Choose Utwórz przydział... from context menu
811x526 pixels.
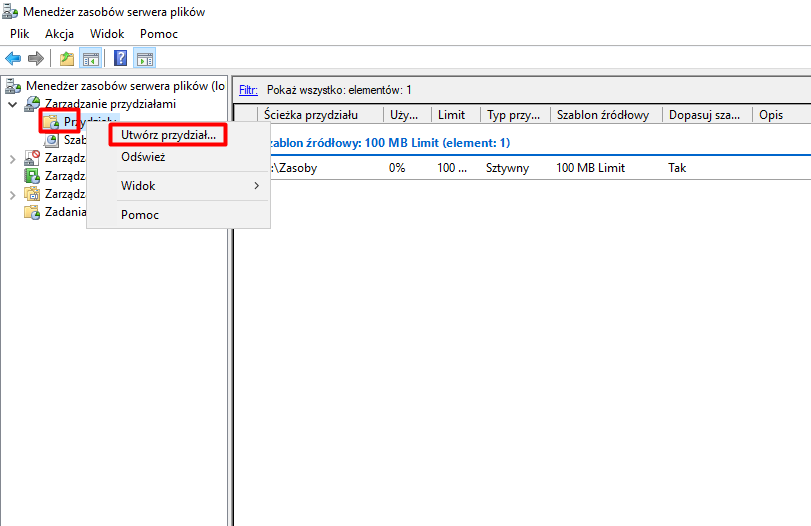pyautogui.click(x=167, y=134)
